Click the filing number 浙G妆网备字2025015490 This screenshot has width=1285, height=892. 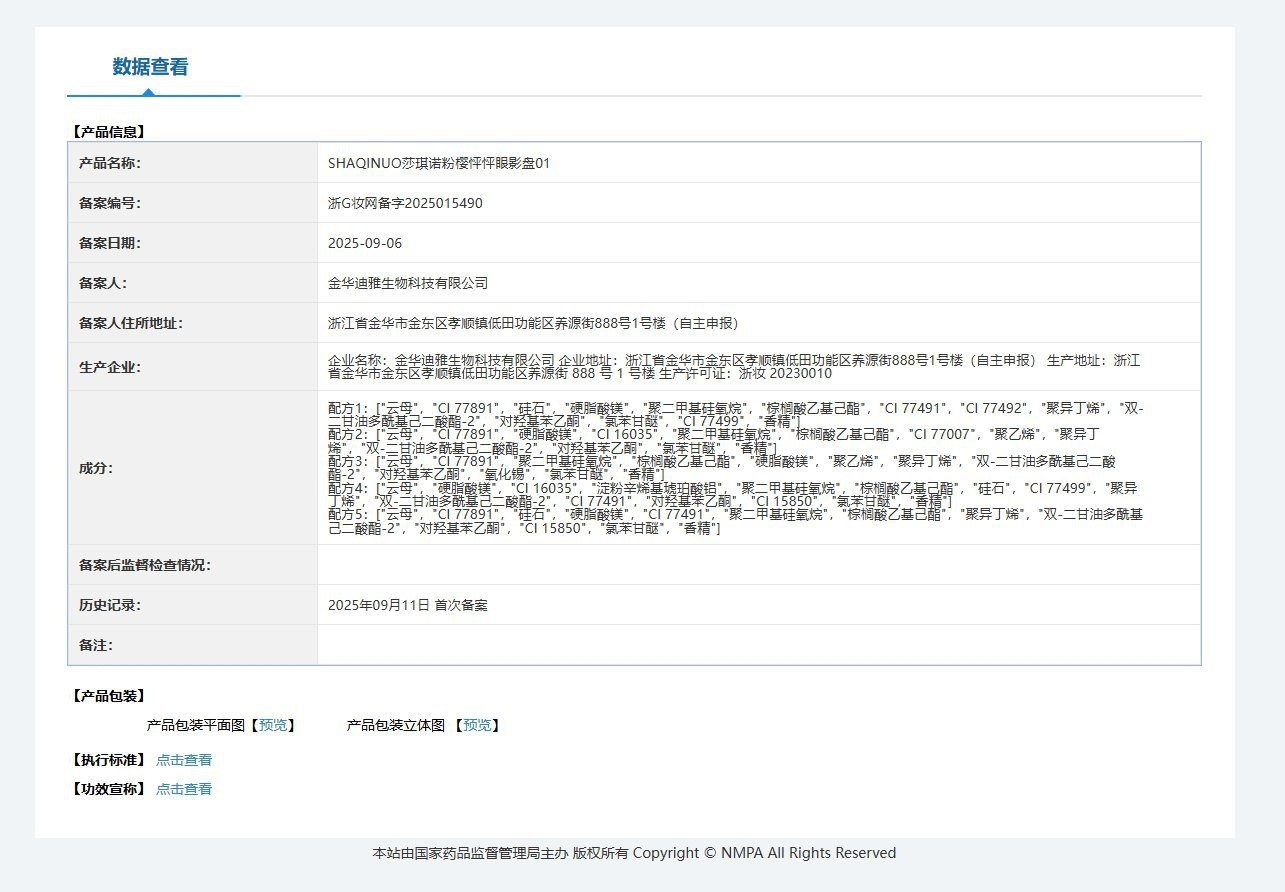point(405,203)
